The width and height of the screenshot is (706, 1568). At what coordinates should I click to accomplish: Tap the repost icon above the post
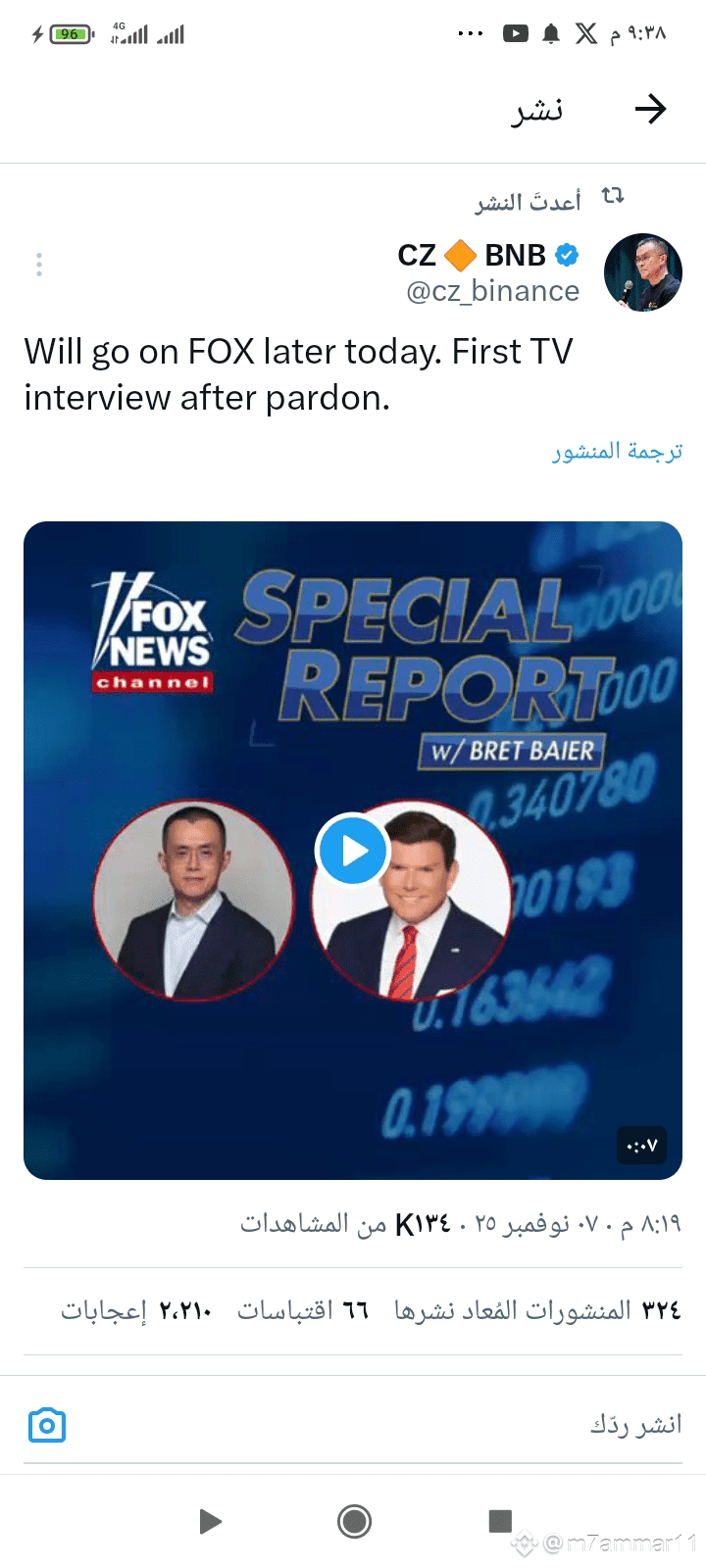613,196
